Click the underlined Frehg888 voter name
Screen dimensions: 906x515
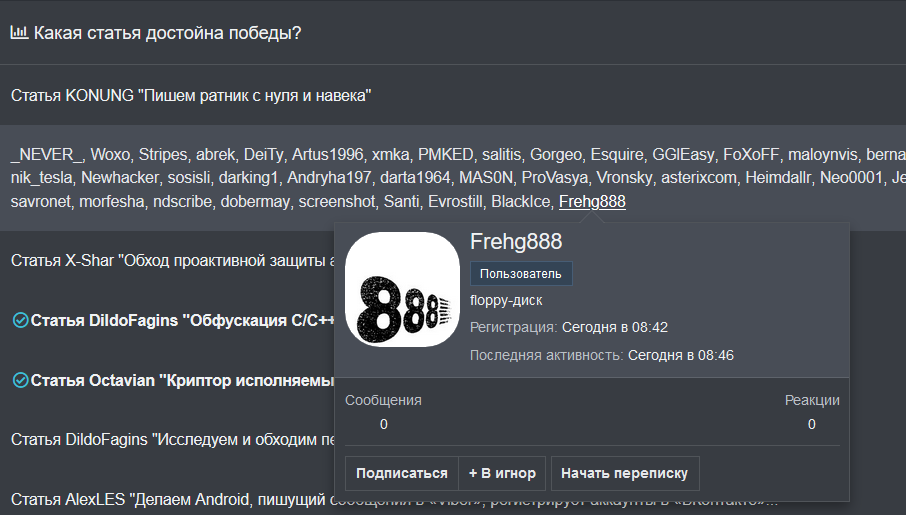coord(592,202)
